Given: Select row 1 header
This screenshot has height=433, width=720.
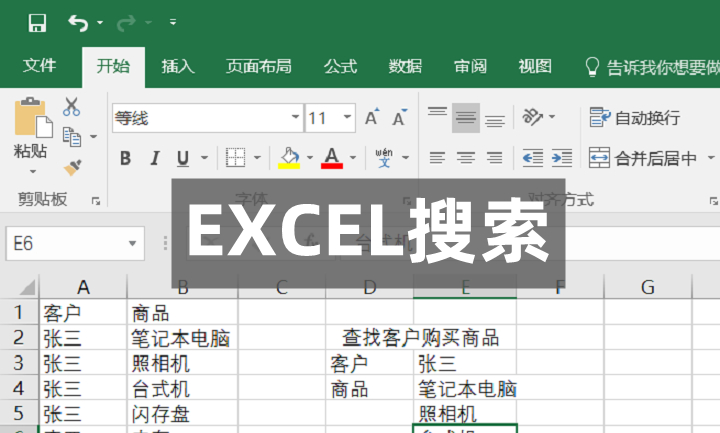Looking at the screenshot, I should [19, 312].
